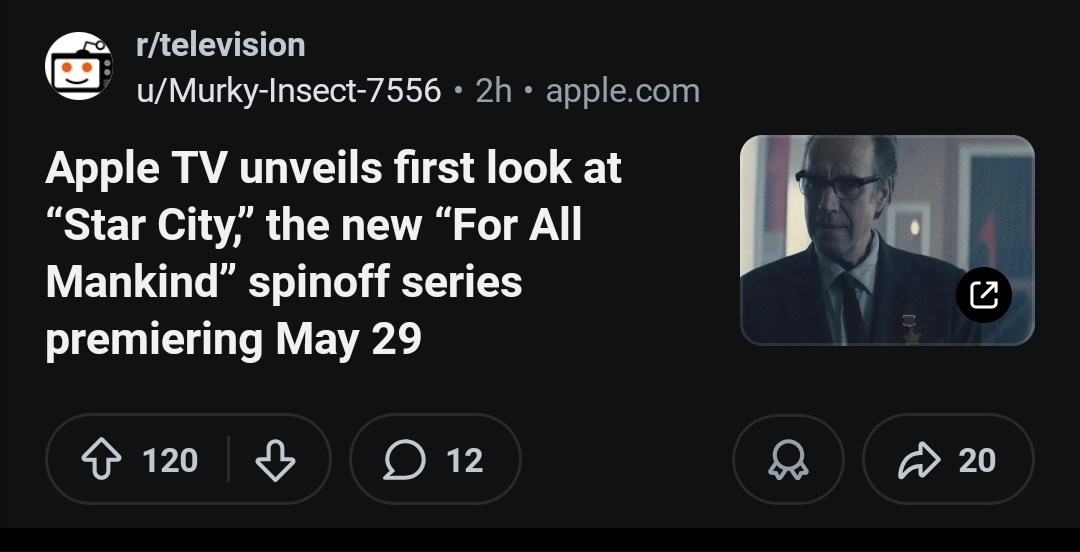
Task: Click the red star medal in the thumbnail
Action: [908, 326]
